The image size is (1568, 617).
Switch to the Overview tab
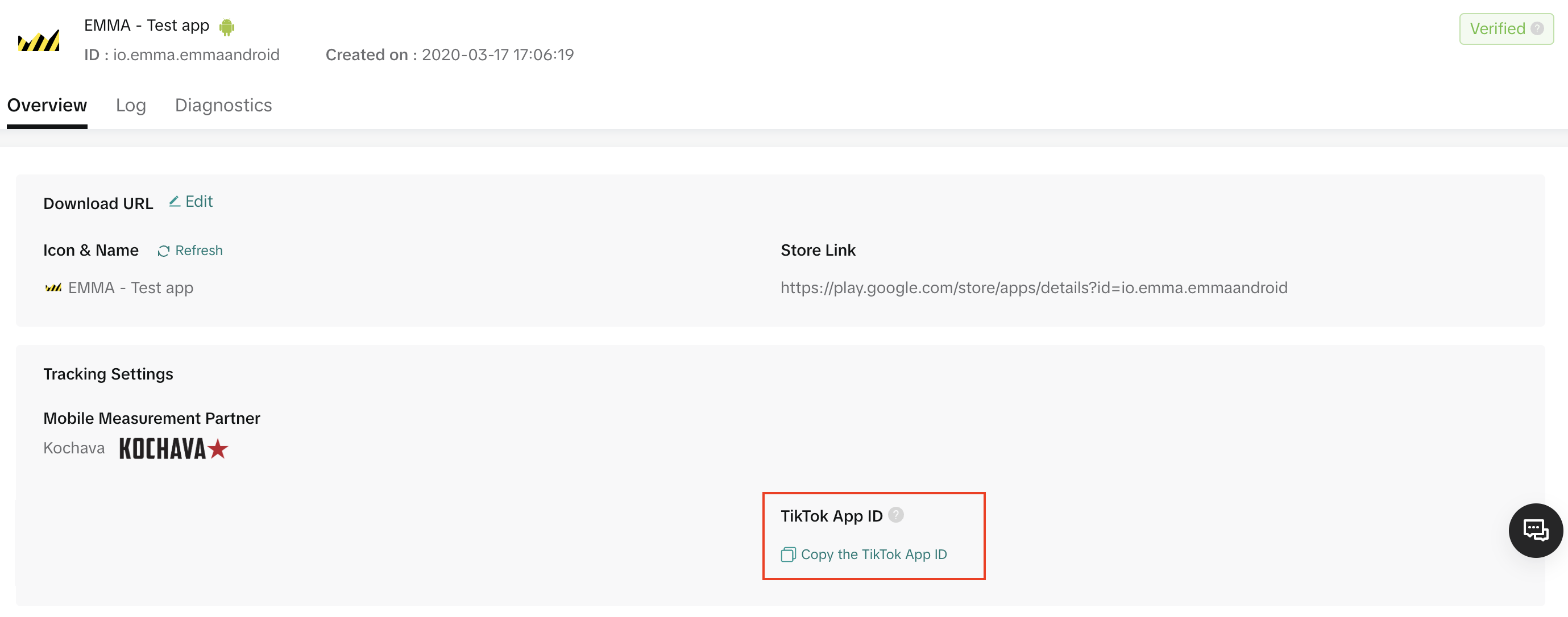(47, 105)
